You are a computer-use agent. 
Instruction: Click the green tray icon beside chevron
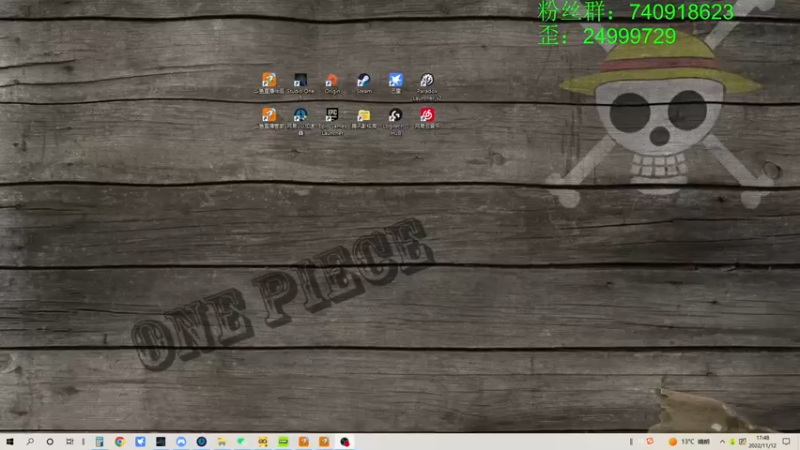tap(732, 441)
